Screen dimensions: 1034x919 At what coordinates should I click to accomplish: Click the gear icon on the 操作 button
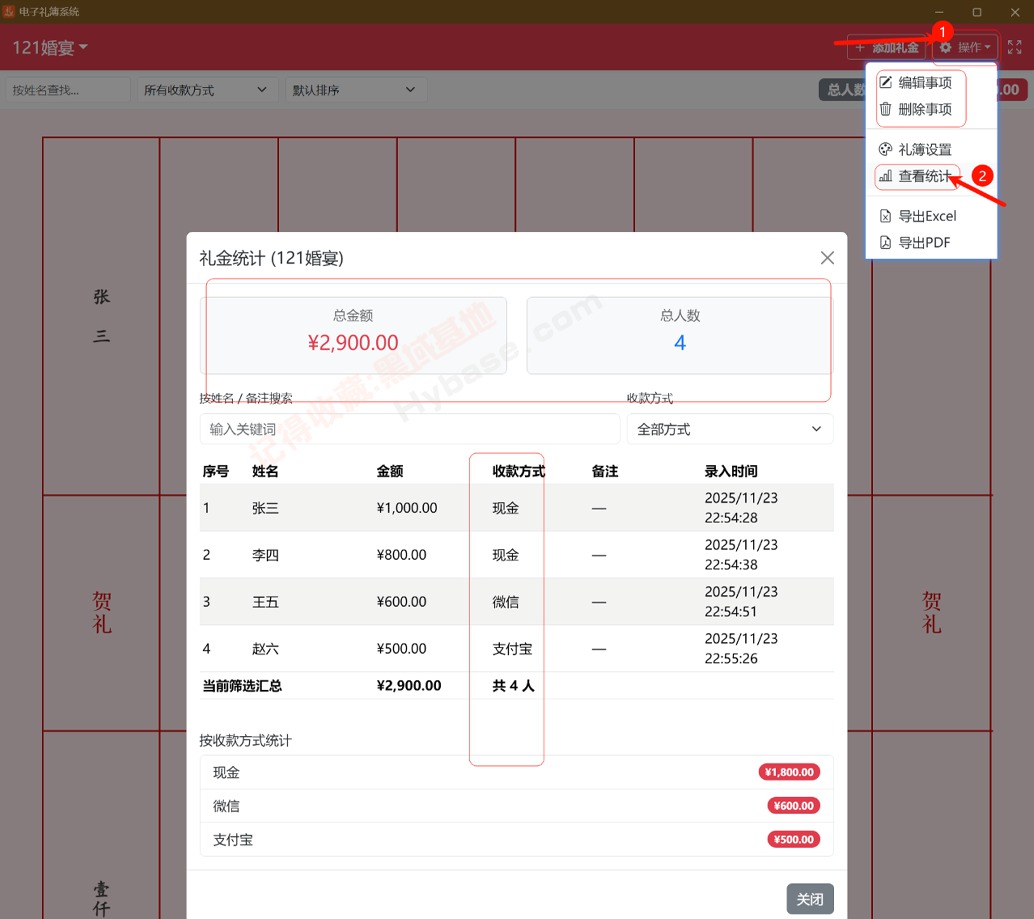(x=946, y=46)
